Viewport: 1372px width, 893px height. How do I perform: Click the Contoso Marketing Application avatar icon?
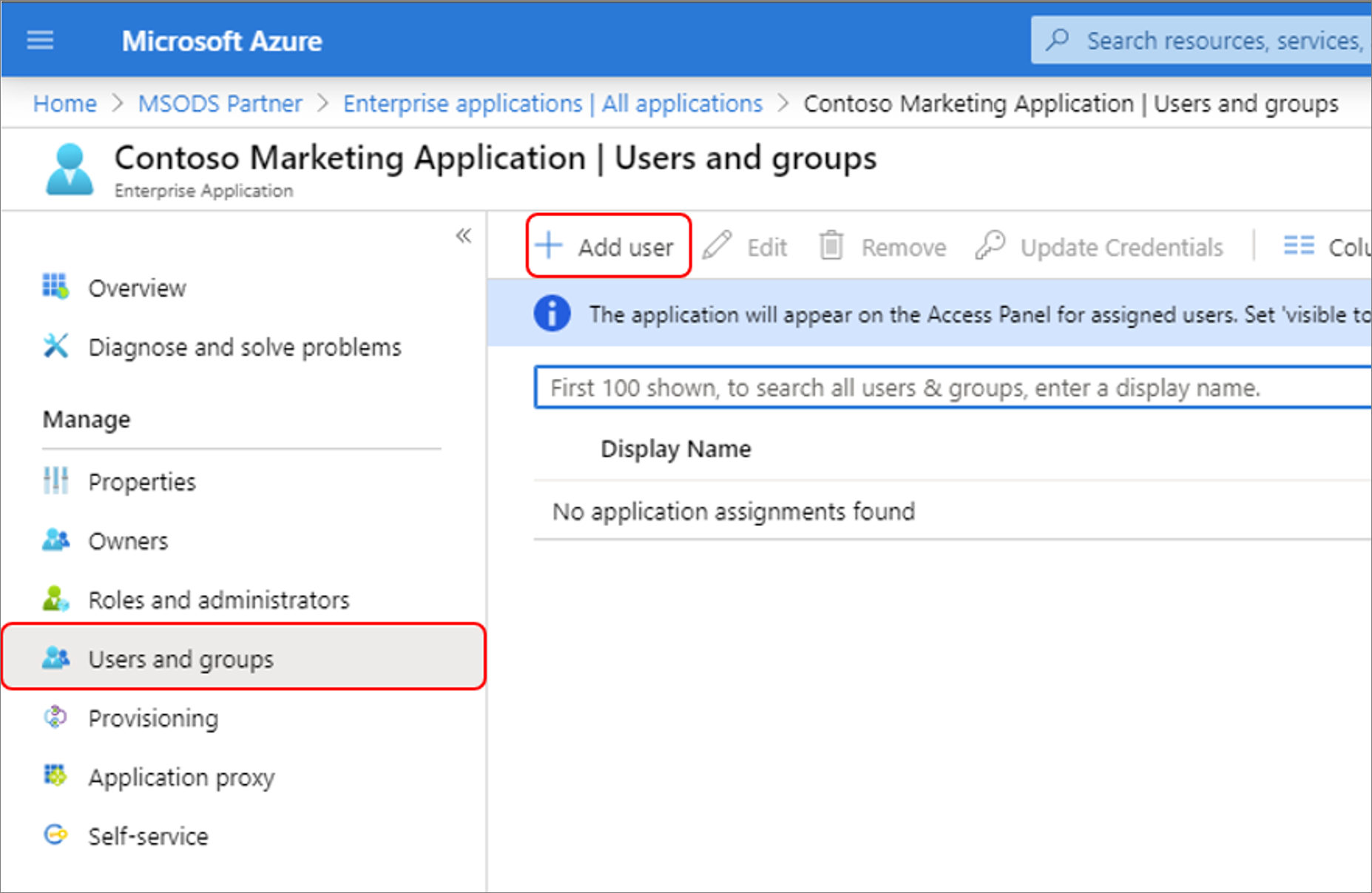point(70,169)
